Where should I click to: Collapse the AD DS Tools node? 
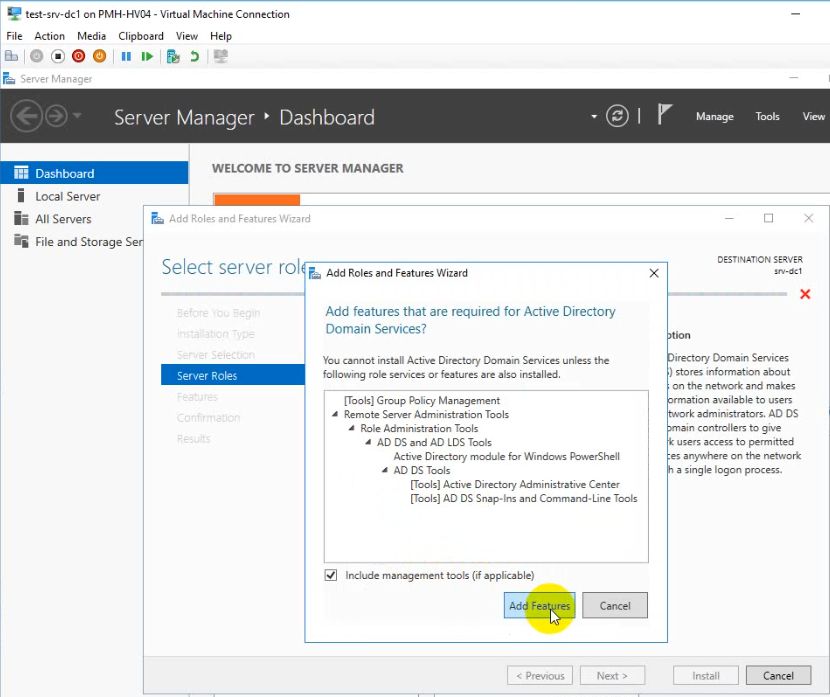pos(385,470)
